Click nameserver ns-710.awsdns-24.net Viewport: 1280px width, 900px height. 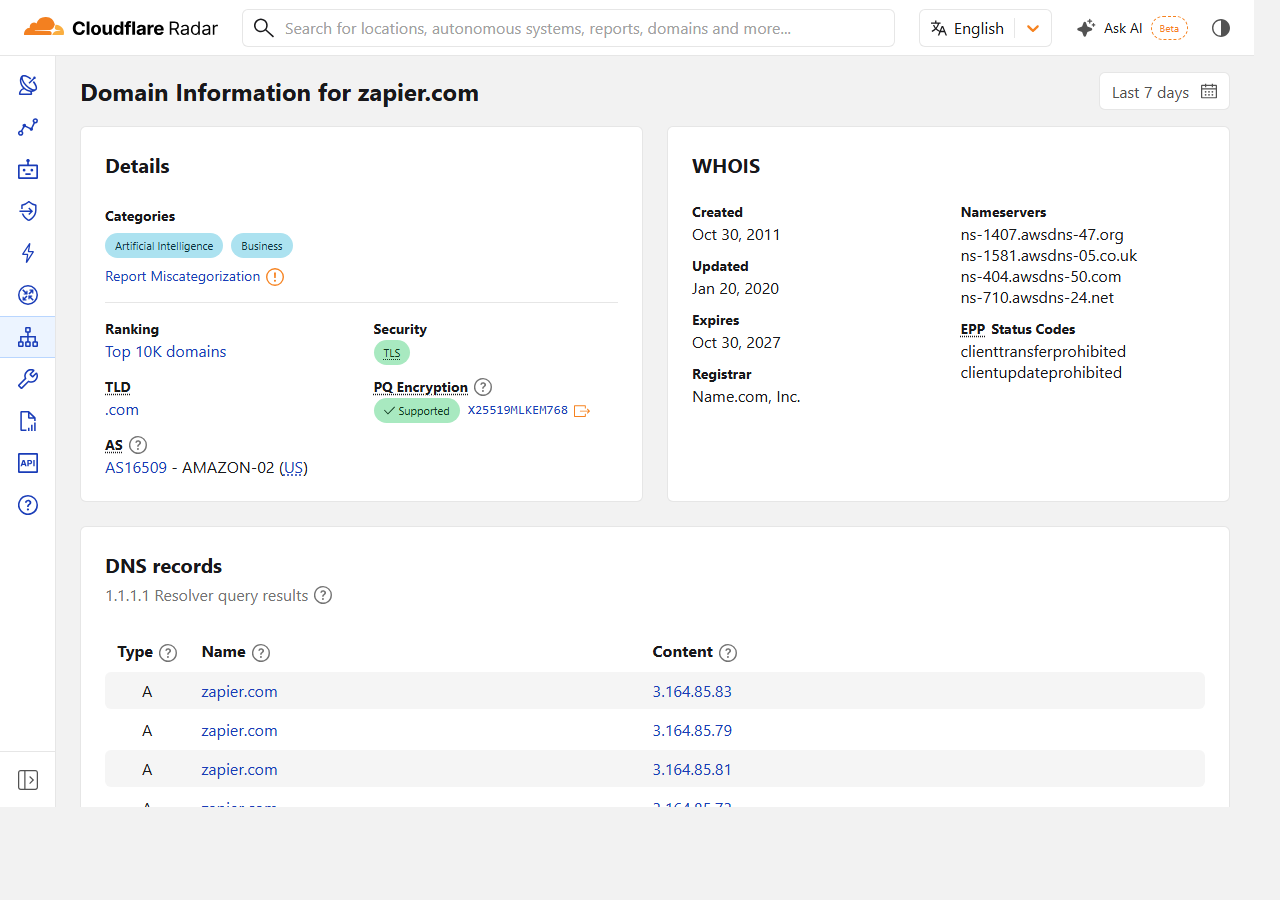click(x=1037, y=298)
